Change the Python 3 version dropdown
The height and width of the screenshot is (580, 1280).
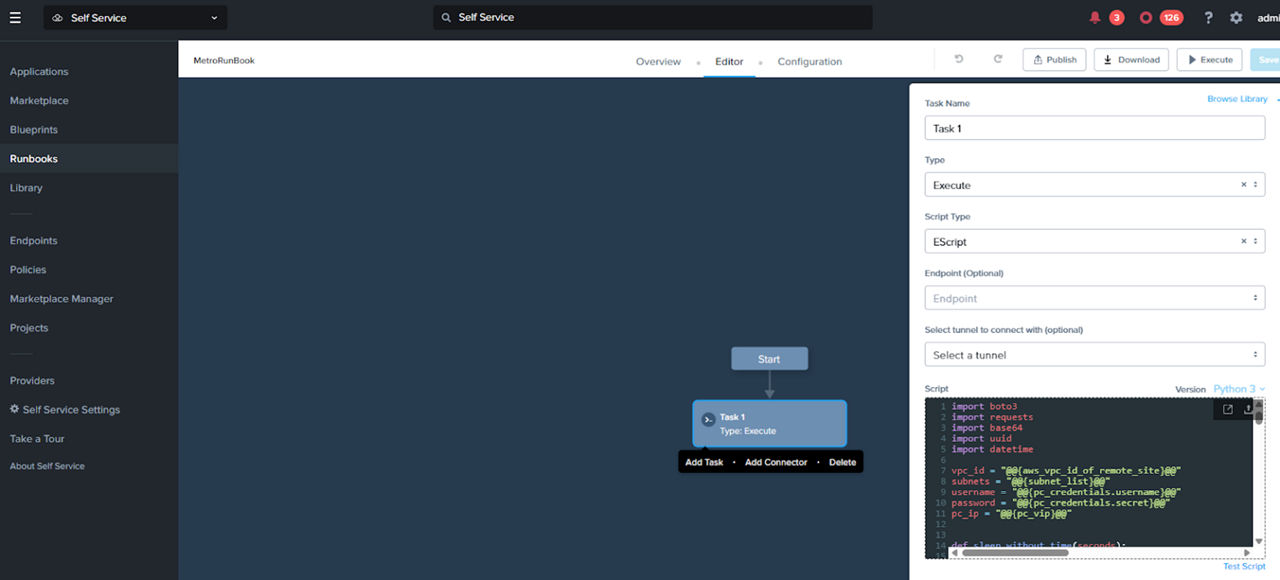pos(1239,389)
